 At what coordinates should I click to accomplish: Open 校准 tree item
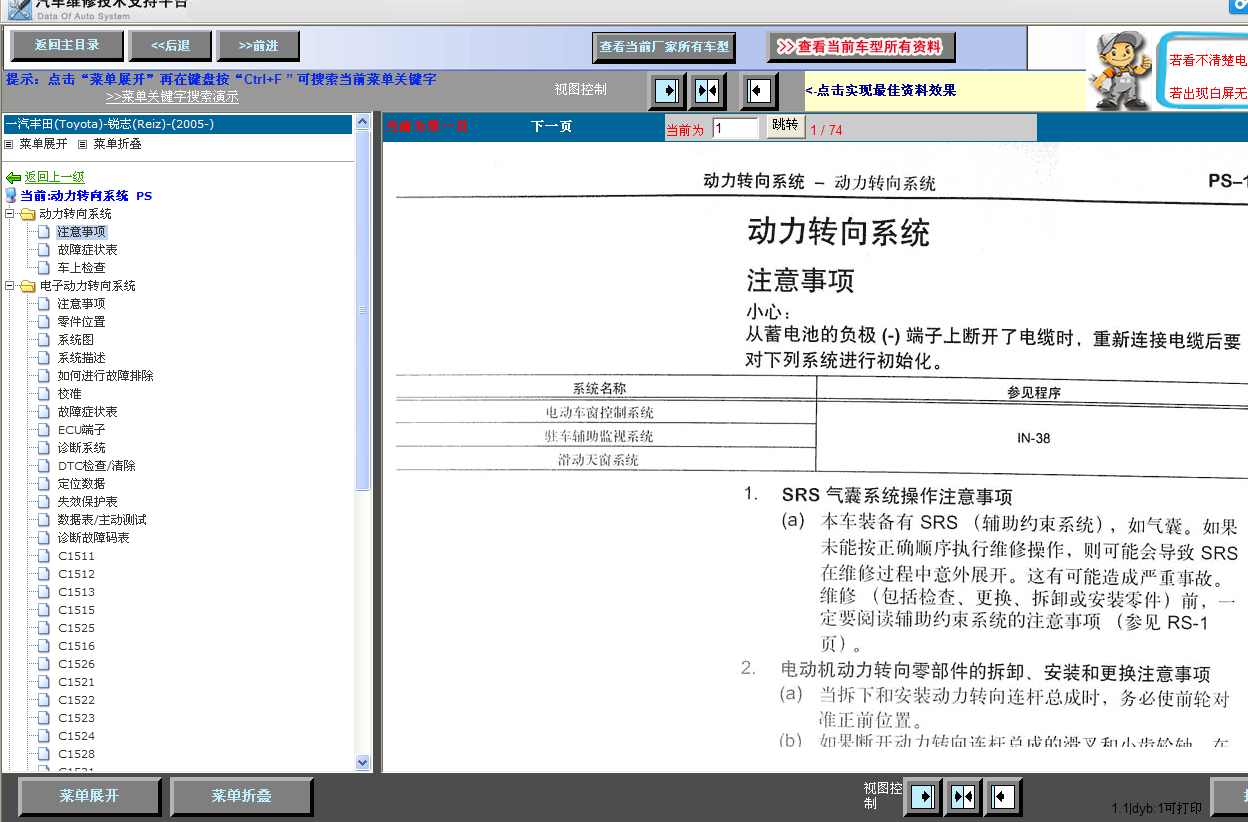click(x=69, y=394)
